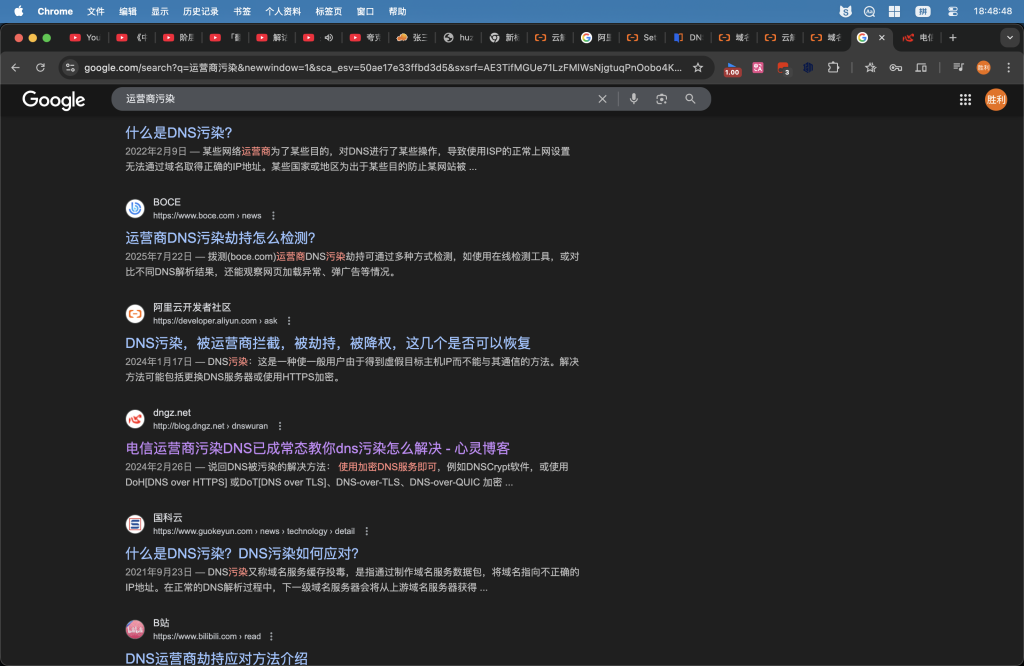Expand the tab search dropdown arrow
The width and height of the screenshot is (1024, 666).
point(1008,38)
